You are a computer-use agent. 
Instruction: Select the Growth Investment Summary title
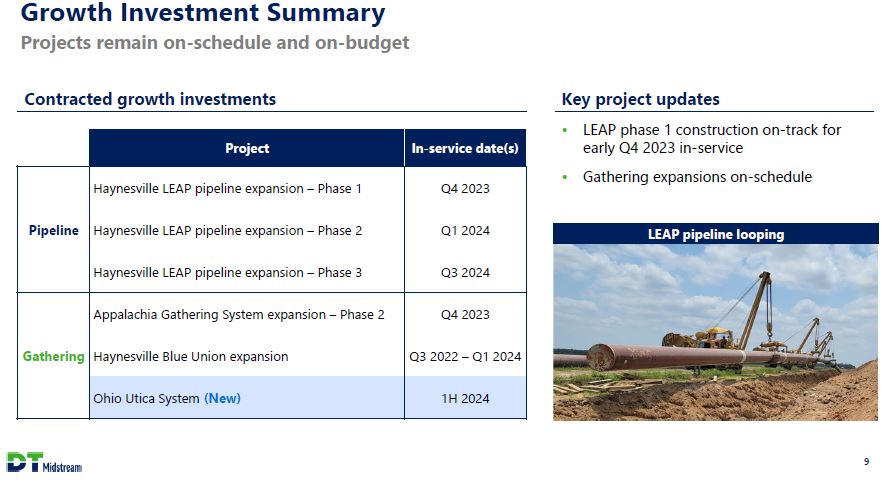coord(203,14)
